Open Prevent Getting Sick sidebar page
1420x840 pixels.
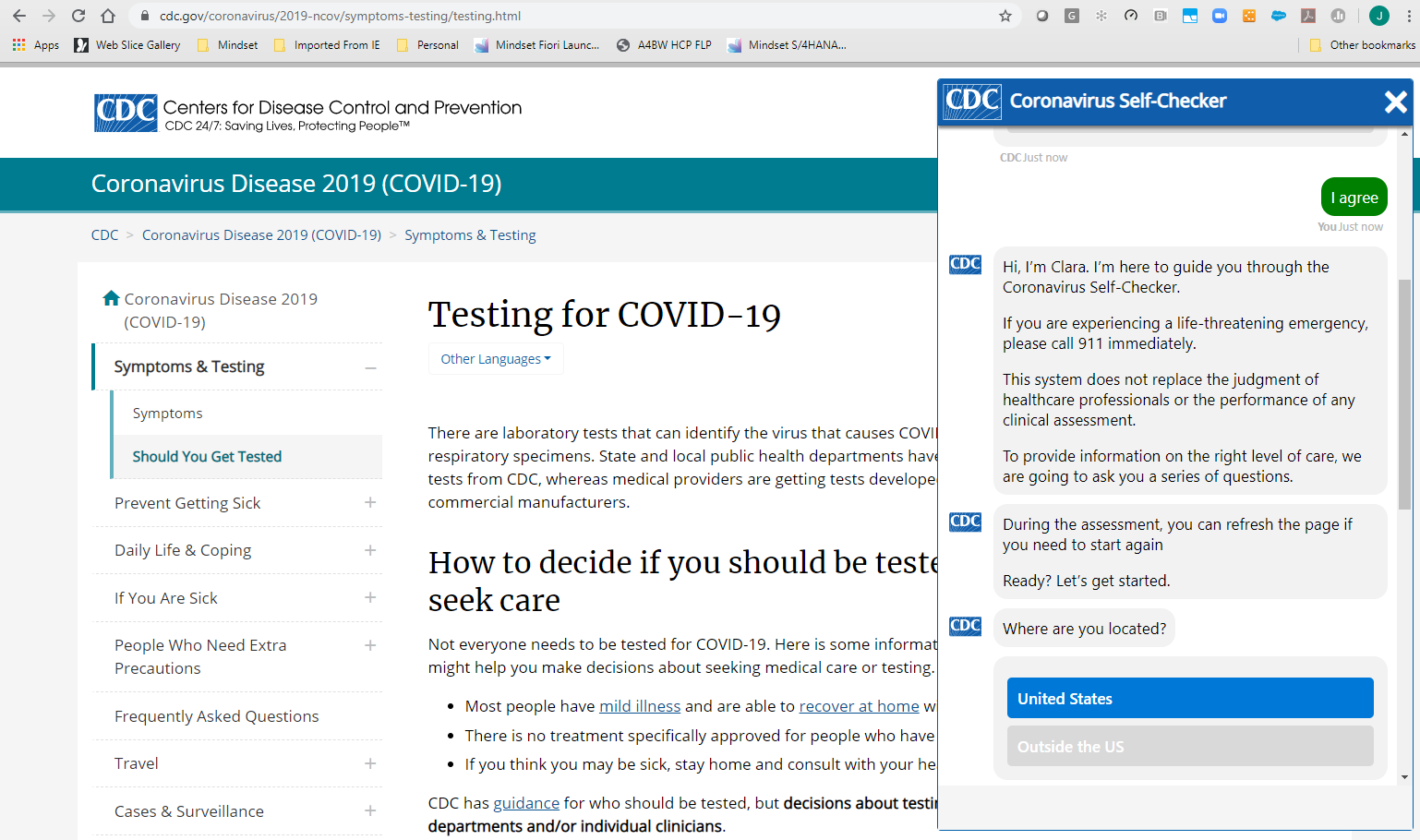tap(187, 503)
